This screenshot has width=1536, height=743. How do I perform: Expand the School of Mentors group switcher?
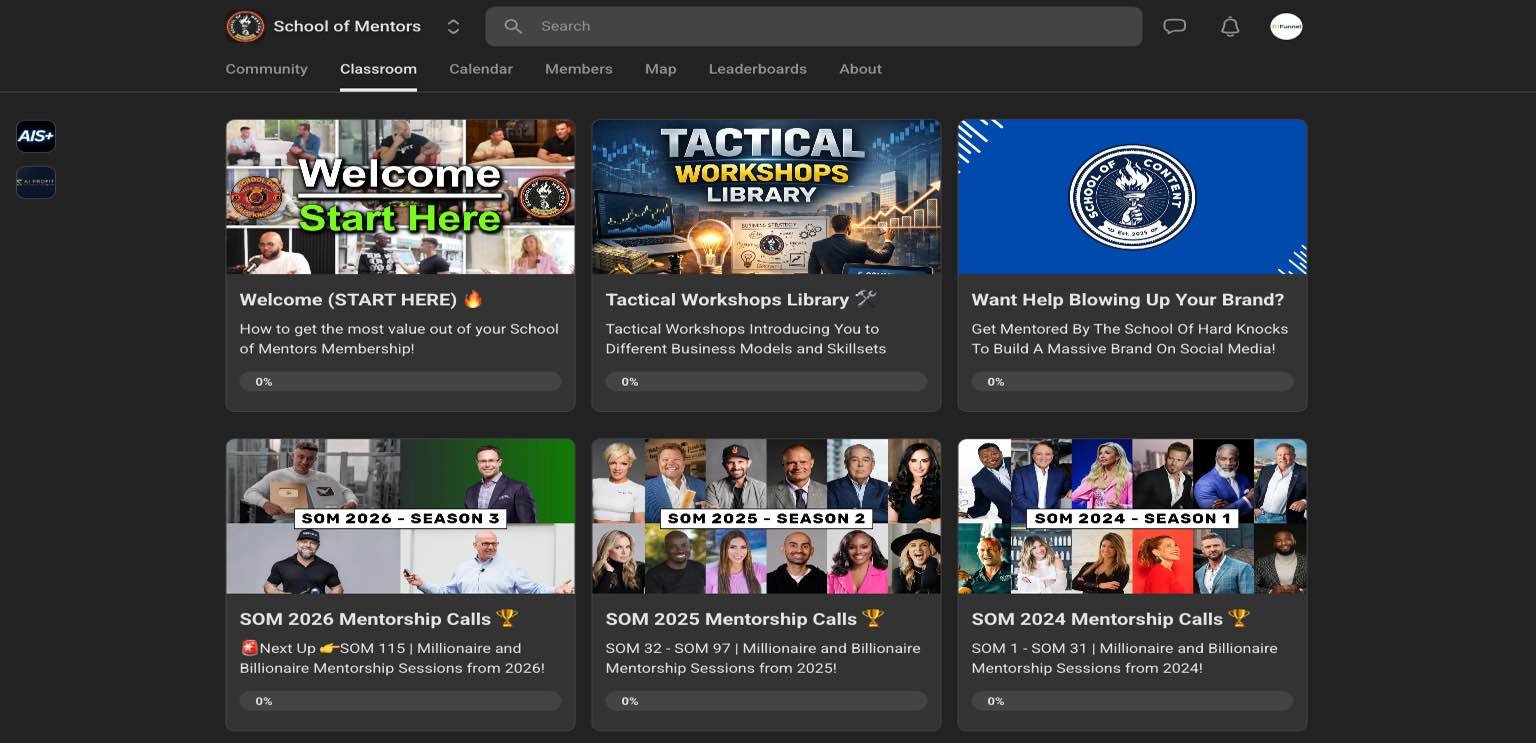(453, 27)
